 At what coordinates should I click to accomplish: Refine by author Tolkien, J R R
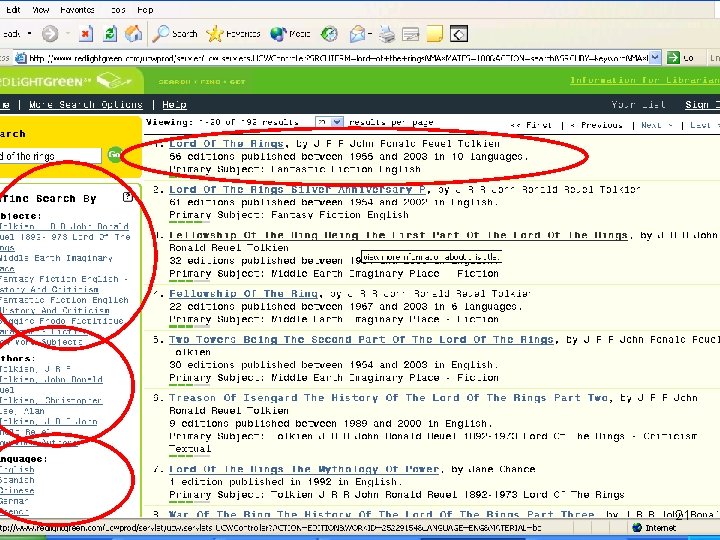tap(35, 369)
